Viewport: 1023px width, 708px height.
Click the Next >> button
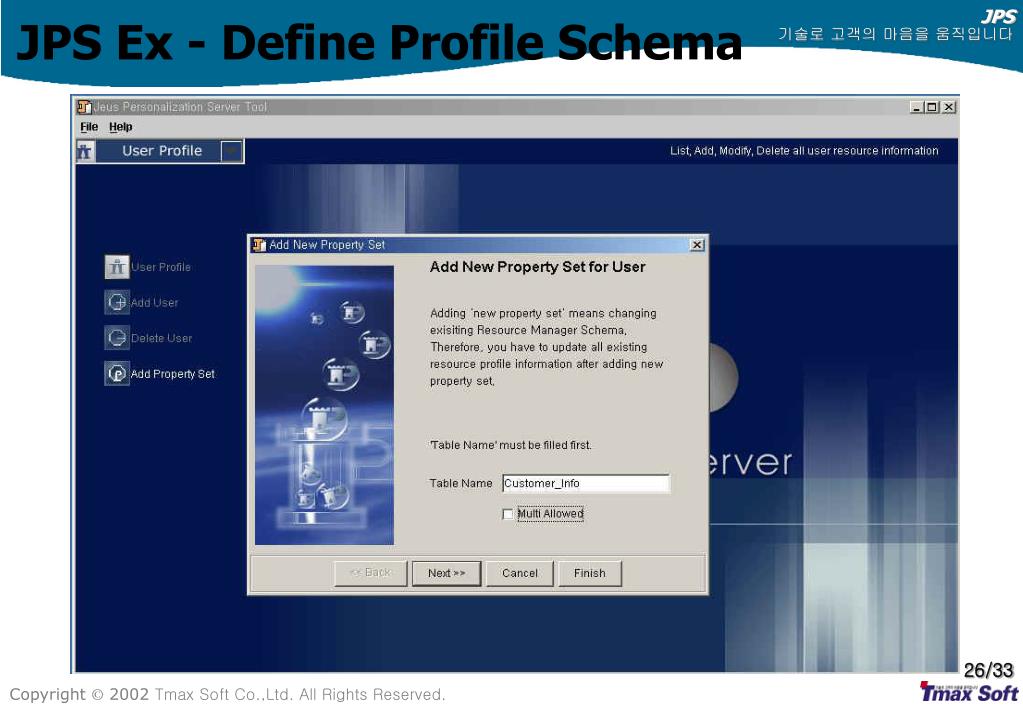(x=446, y=573)
